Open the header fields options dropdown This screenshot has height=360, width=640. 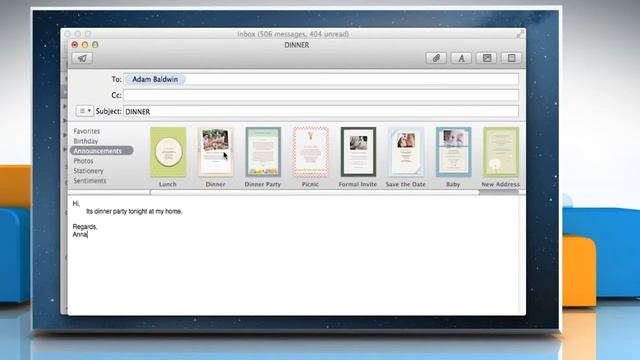[x=84, y=111]
